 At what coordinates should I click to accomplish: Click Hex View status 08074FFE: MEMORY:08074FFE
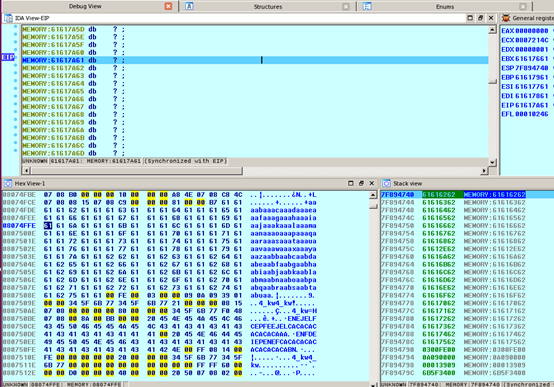click(x=76, y=384)
